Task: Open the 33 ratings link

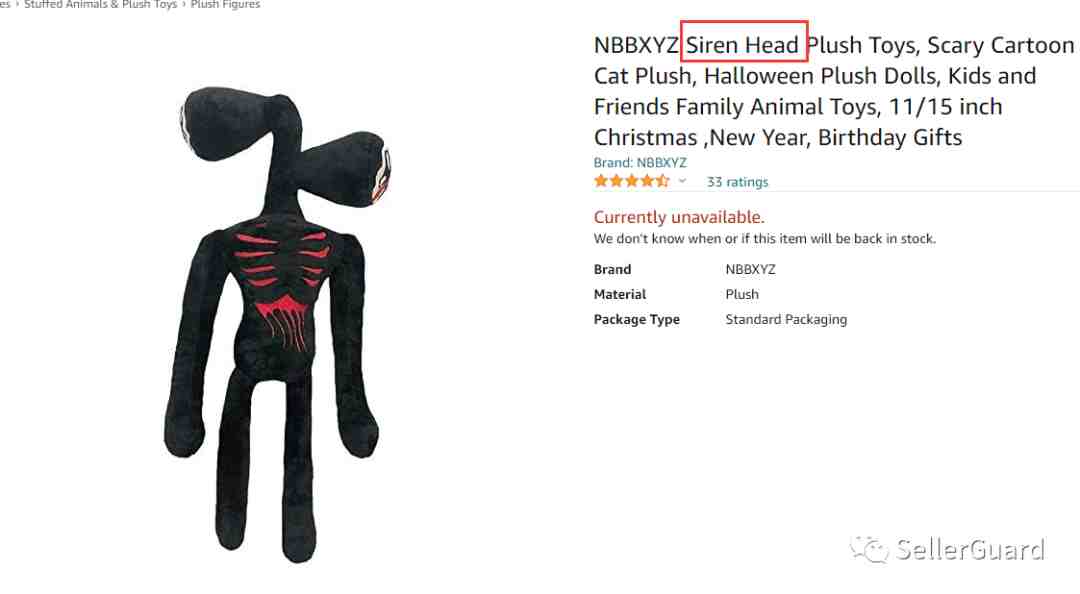Action: pyautogui.click(x=737, y=182)
